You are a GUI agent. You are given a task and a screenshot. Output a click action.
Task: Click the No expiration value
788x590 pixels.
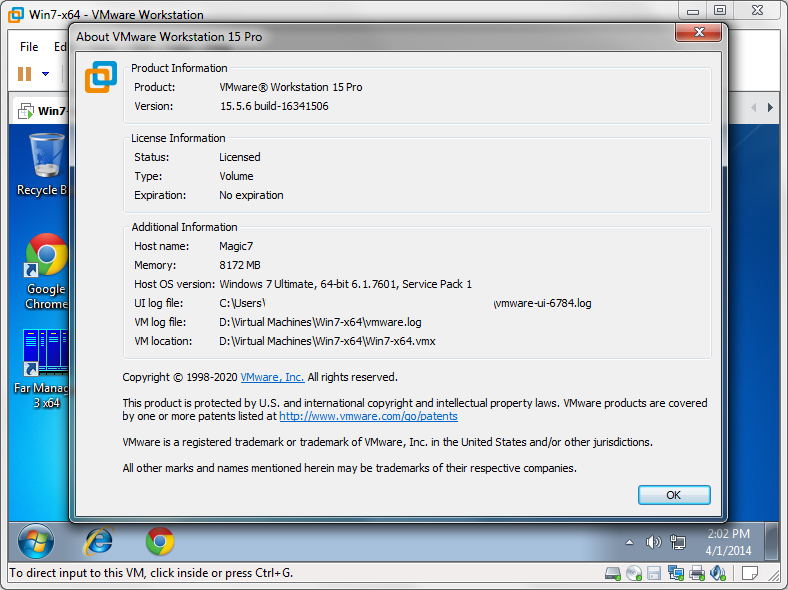point(251,195)
